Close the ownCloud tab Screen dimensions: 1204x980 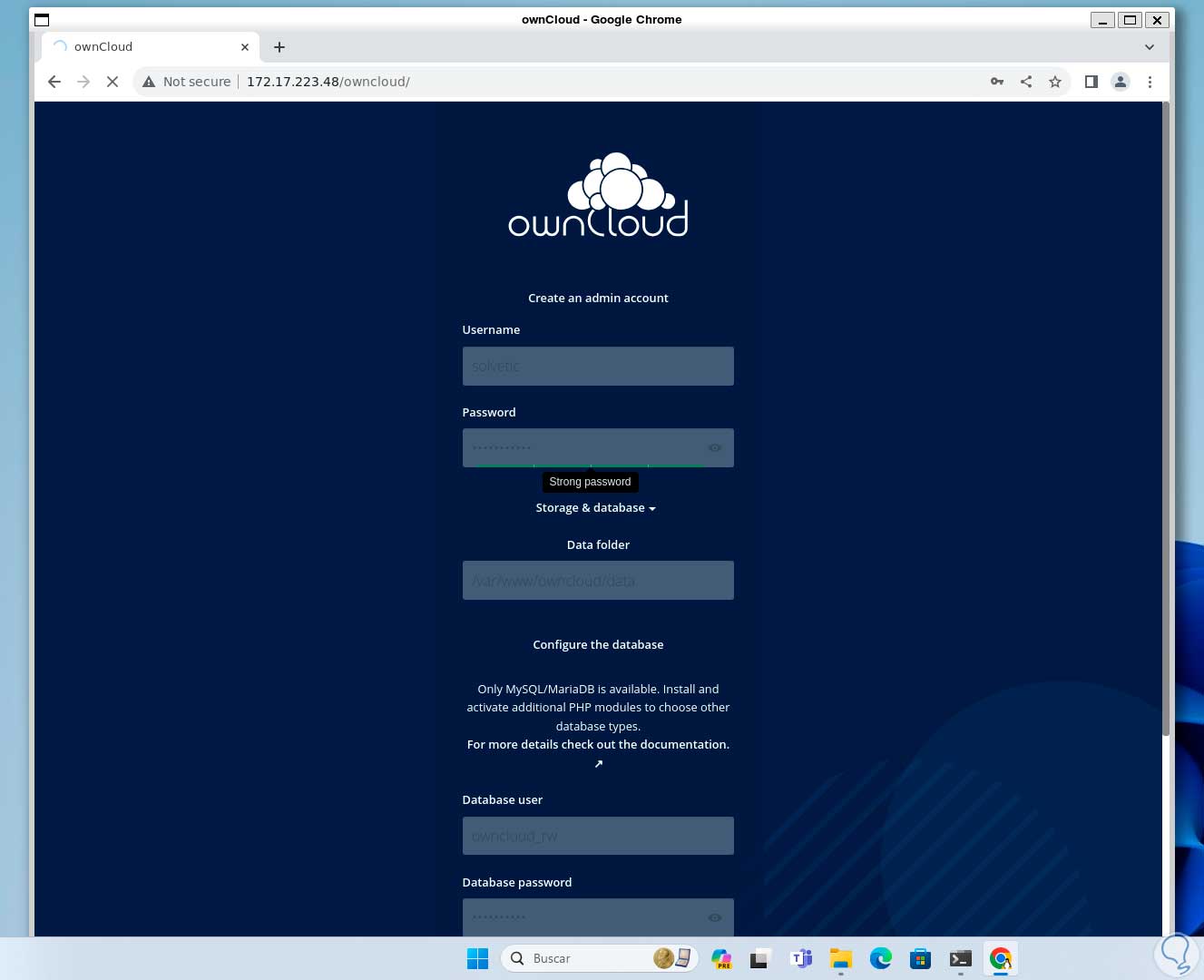click(245, 47)
